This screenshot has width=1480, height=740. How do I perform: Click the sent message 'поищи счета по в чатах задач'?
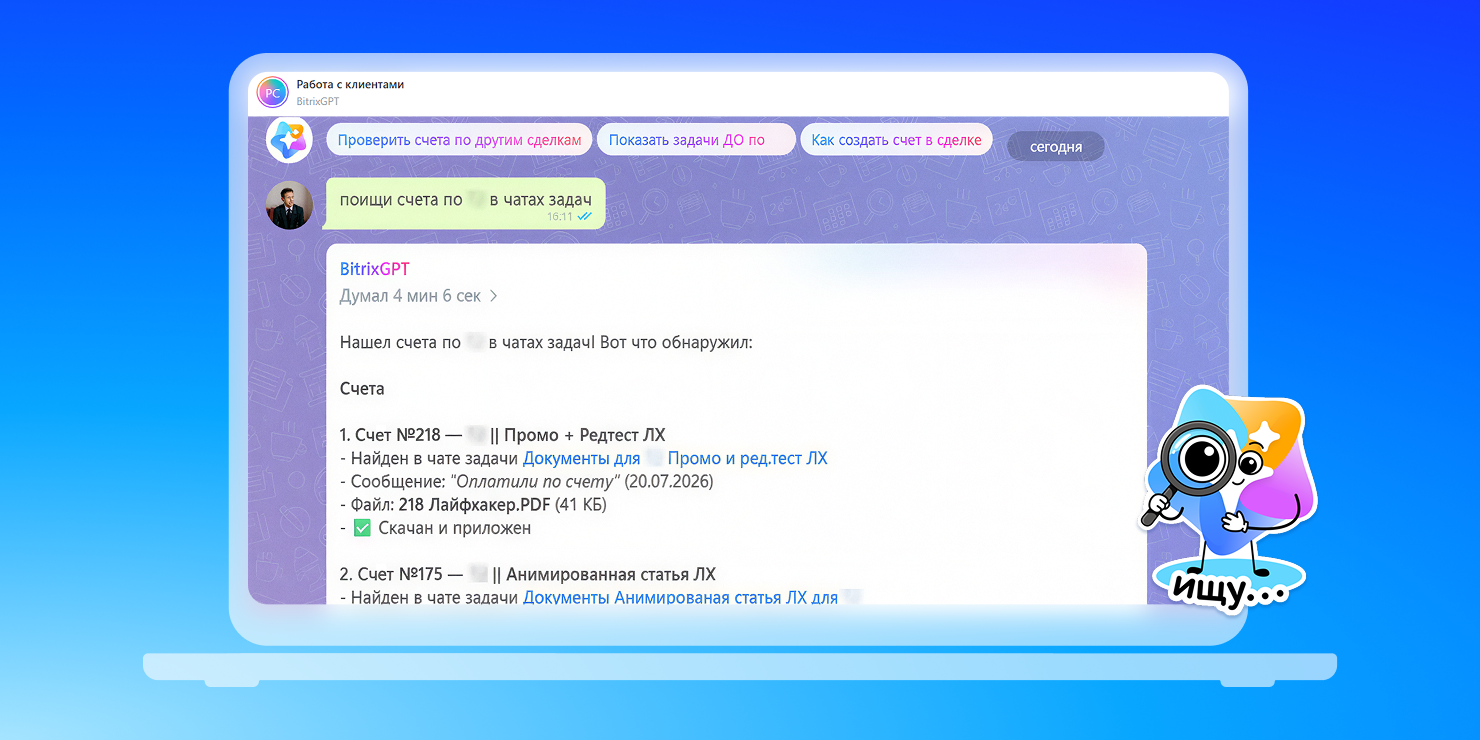[x=465, y=204]
